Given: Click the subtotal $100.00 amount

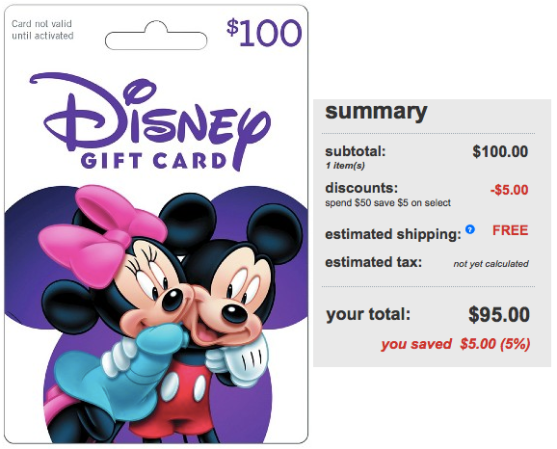Looking at the screenshot, I should click(x=500, y=152).
